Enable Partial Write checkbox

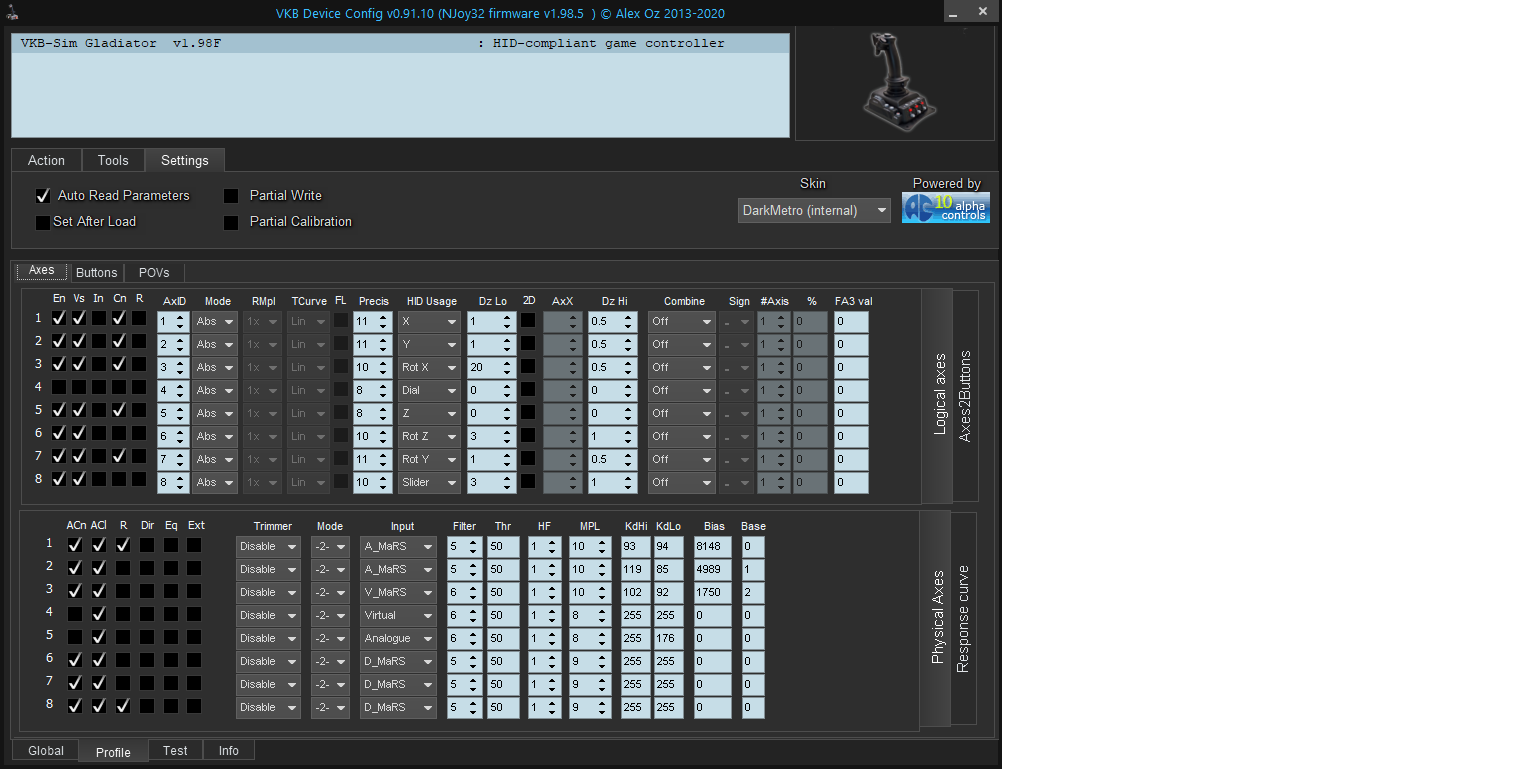[x=231, y=196]
